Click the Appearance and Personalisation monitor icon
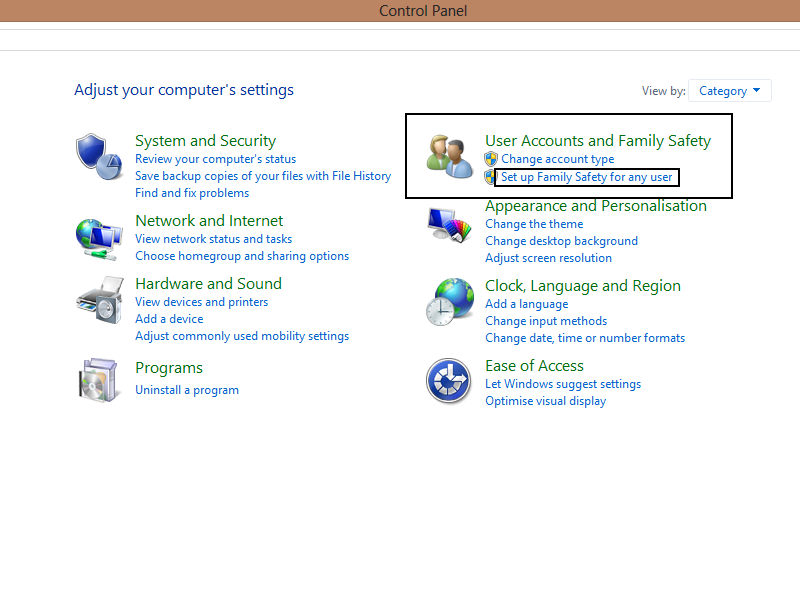The height and width of the screenshot is (600, 800). tap(449, 224)
